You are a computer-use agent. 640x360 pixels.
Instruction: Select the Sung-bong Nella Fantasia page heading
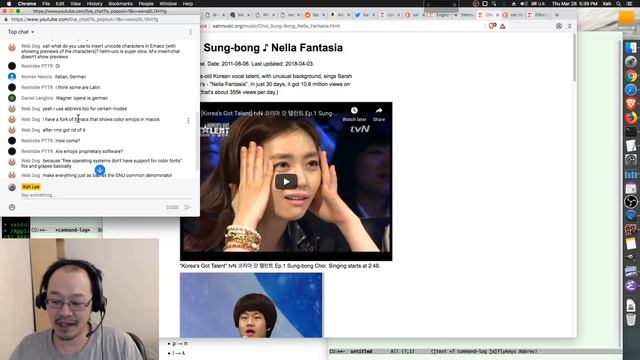273,48
